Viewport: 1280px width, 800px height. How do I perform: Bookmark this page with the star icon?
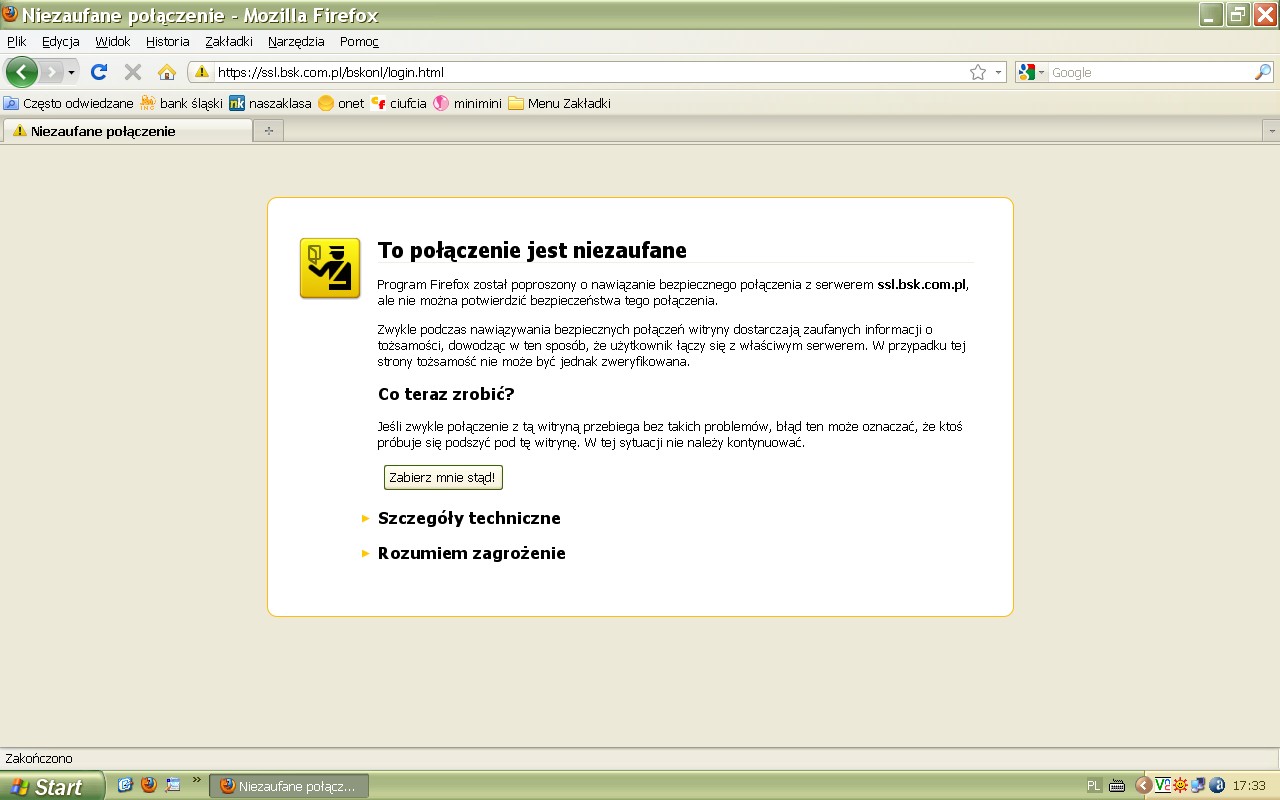pos(978,72)
